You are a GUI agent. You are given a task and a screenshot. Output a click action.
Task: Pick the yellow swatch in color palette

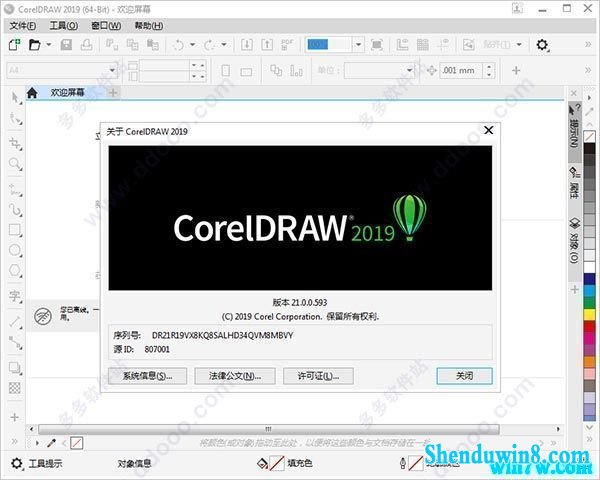pos(590,314)
